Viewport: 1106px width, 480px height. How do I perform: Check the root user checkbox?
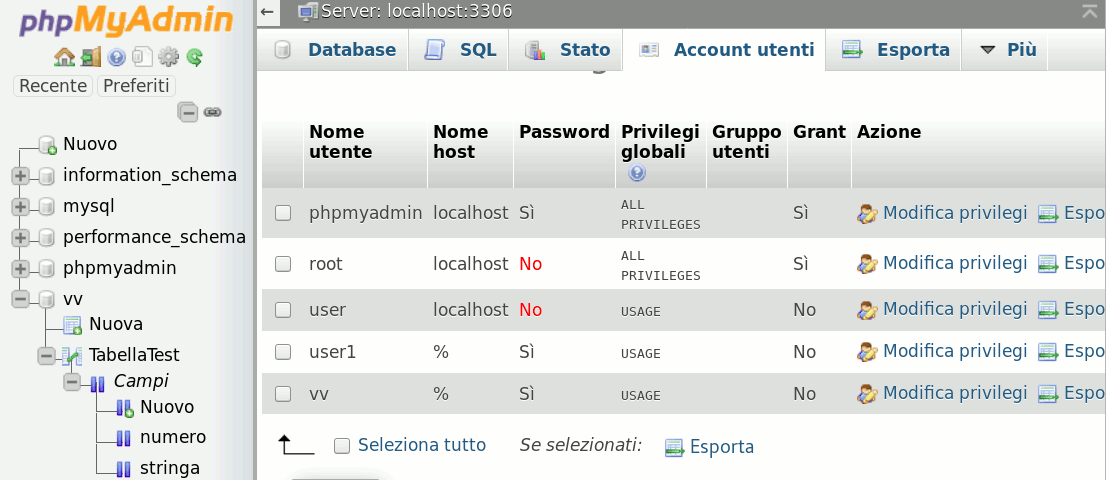(x=283, y=264)
